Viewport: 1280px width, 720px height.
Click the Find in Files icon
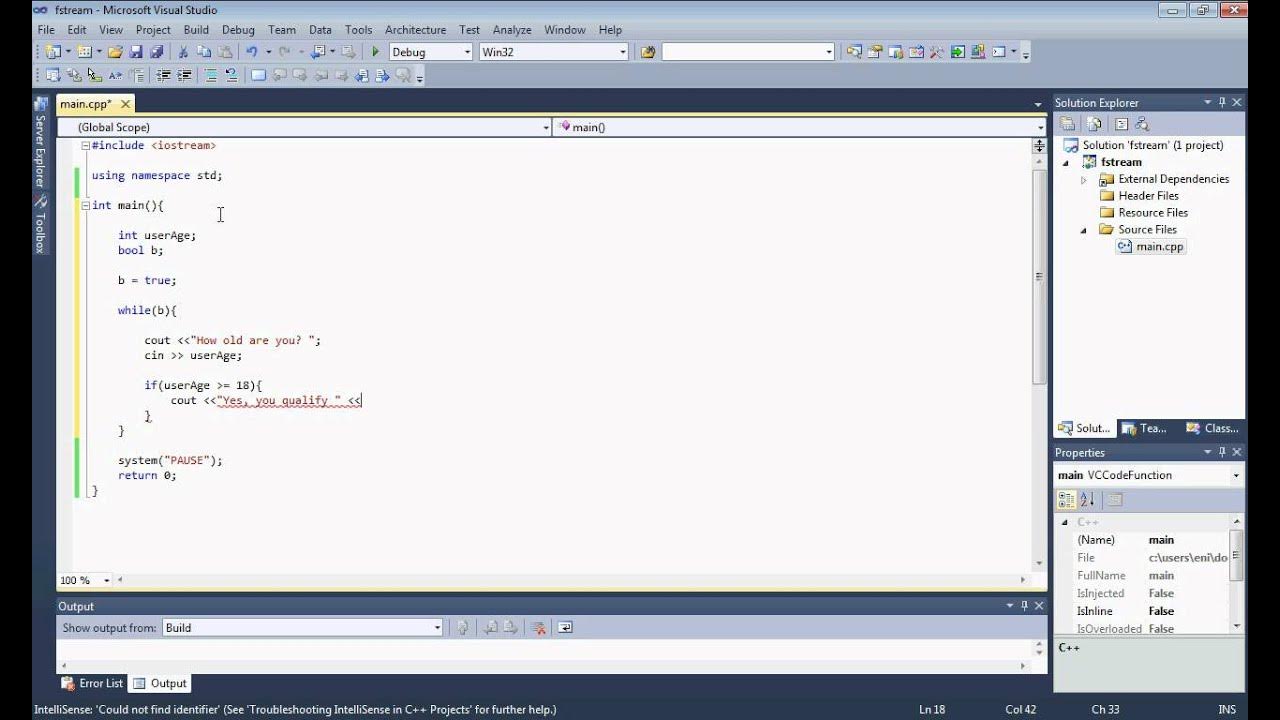click(x=648, y=52)
